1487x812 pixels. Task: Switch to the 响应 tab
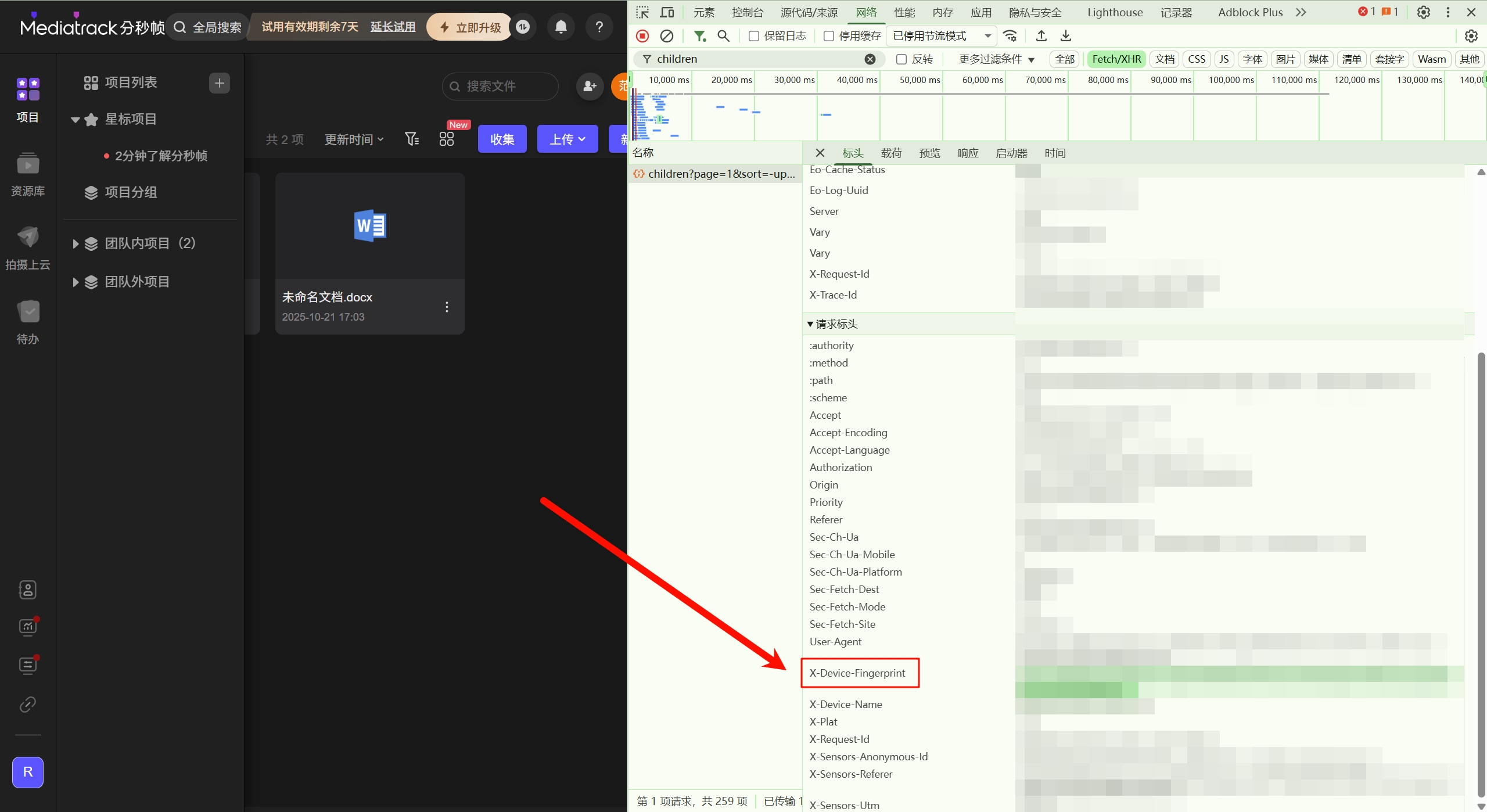coord(968,153)
